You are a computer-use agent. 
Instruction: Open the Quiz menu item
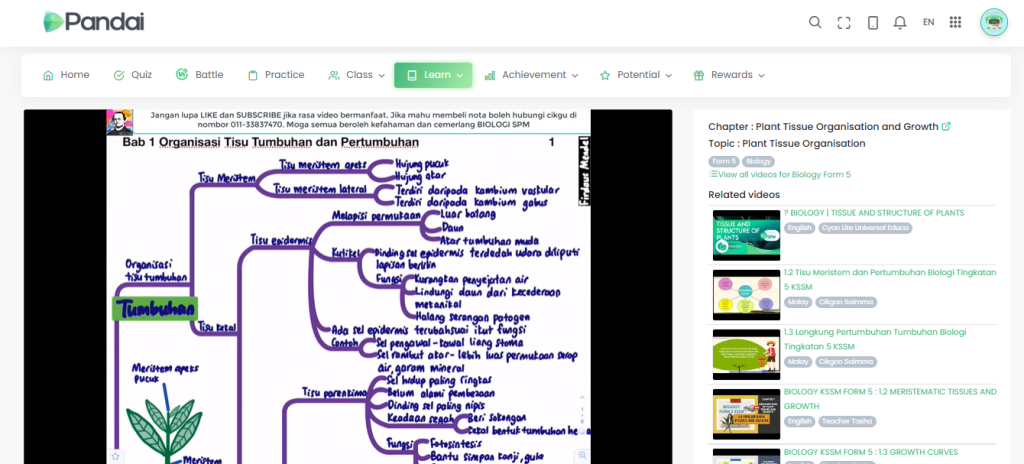(133, 75)
